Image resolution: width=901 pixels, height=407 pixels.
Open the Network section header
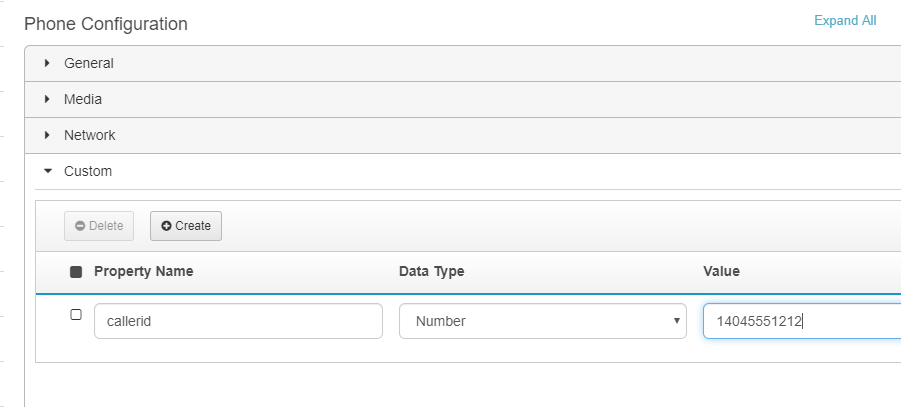pyautogui.click(x=463, y=135)
